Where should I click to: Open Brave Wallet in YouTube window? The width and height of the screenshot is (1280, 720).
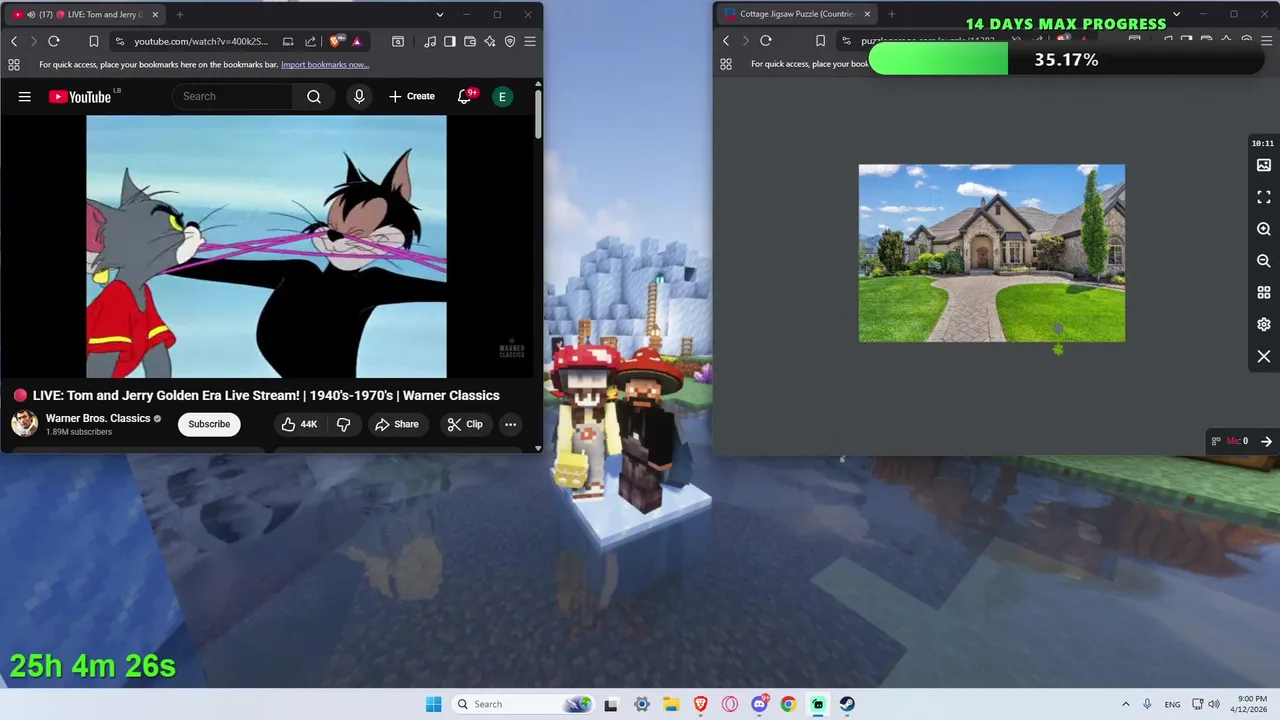pos(470,41)
